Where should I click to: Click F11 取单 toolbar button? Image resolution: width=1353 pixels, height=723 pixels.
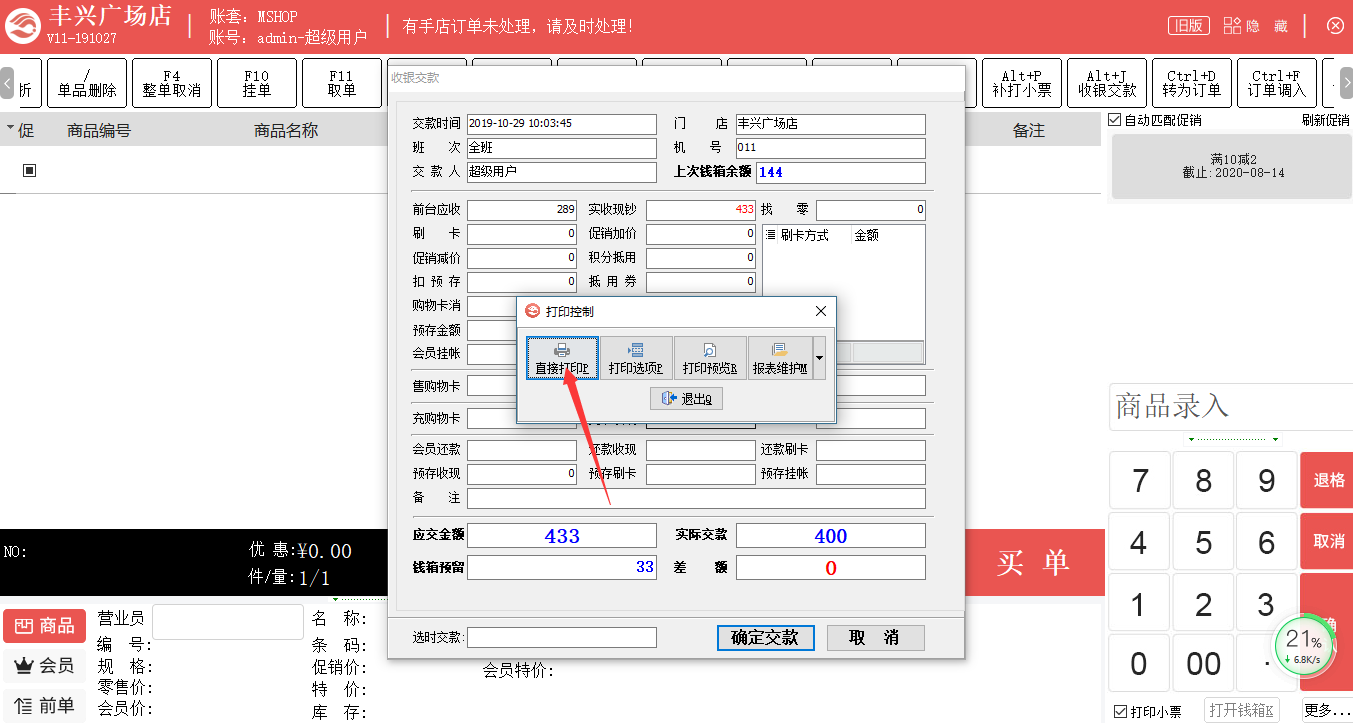[342, 83]
